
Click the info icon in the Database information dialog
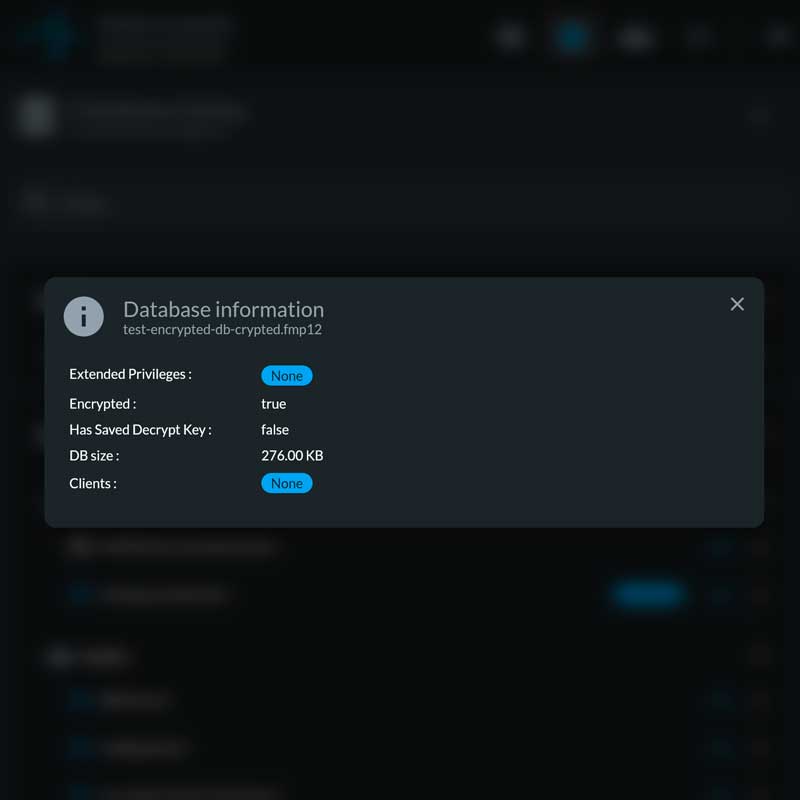click(x=84, y=316)
